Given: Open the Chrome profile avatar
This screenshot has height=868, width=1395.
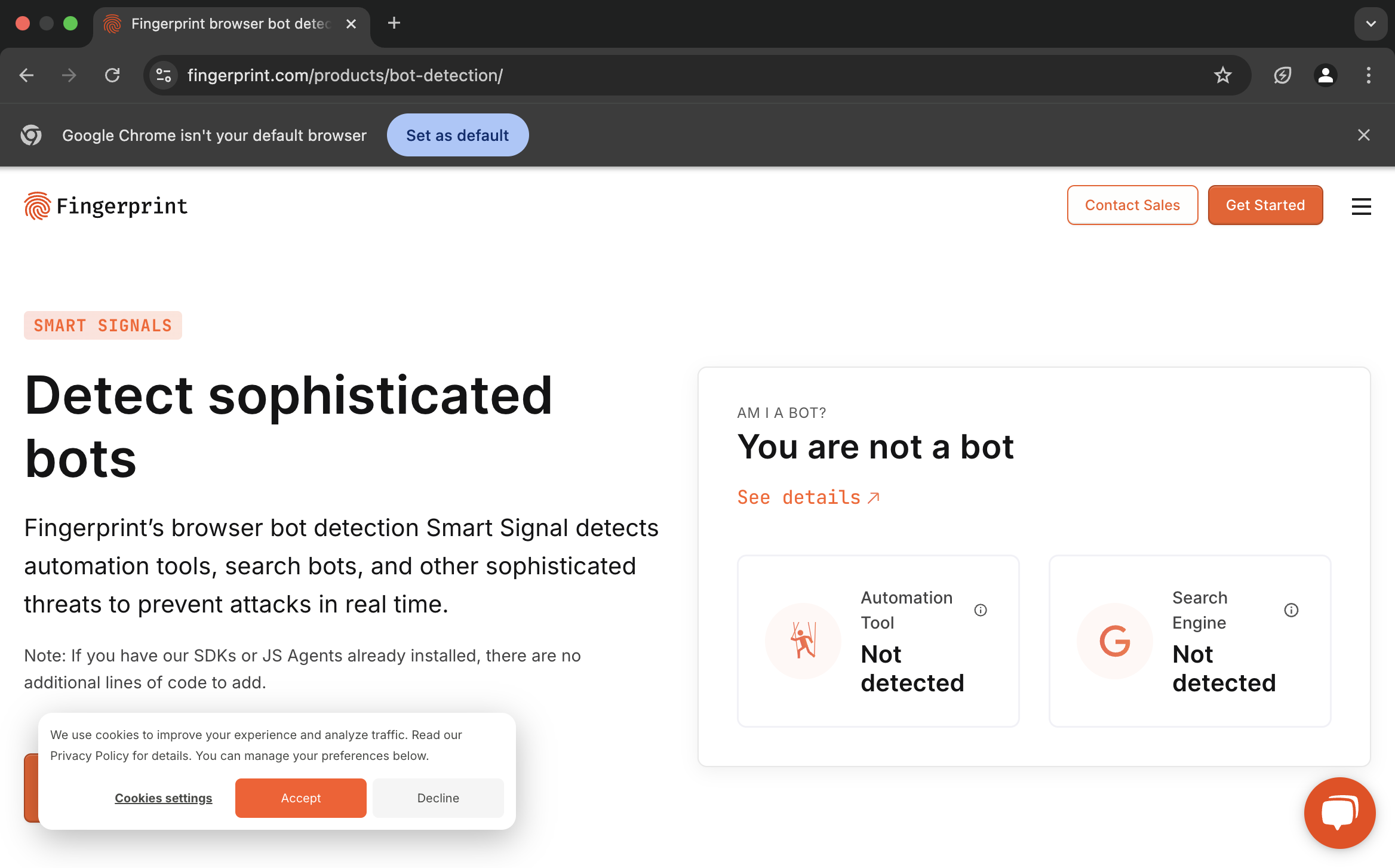Looking at the screenshot, I should [1325, 75].
